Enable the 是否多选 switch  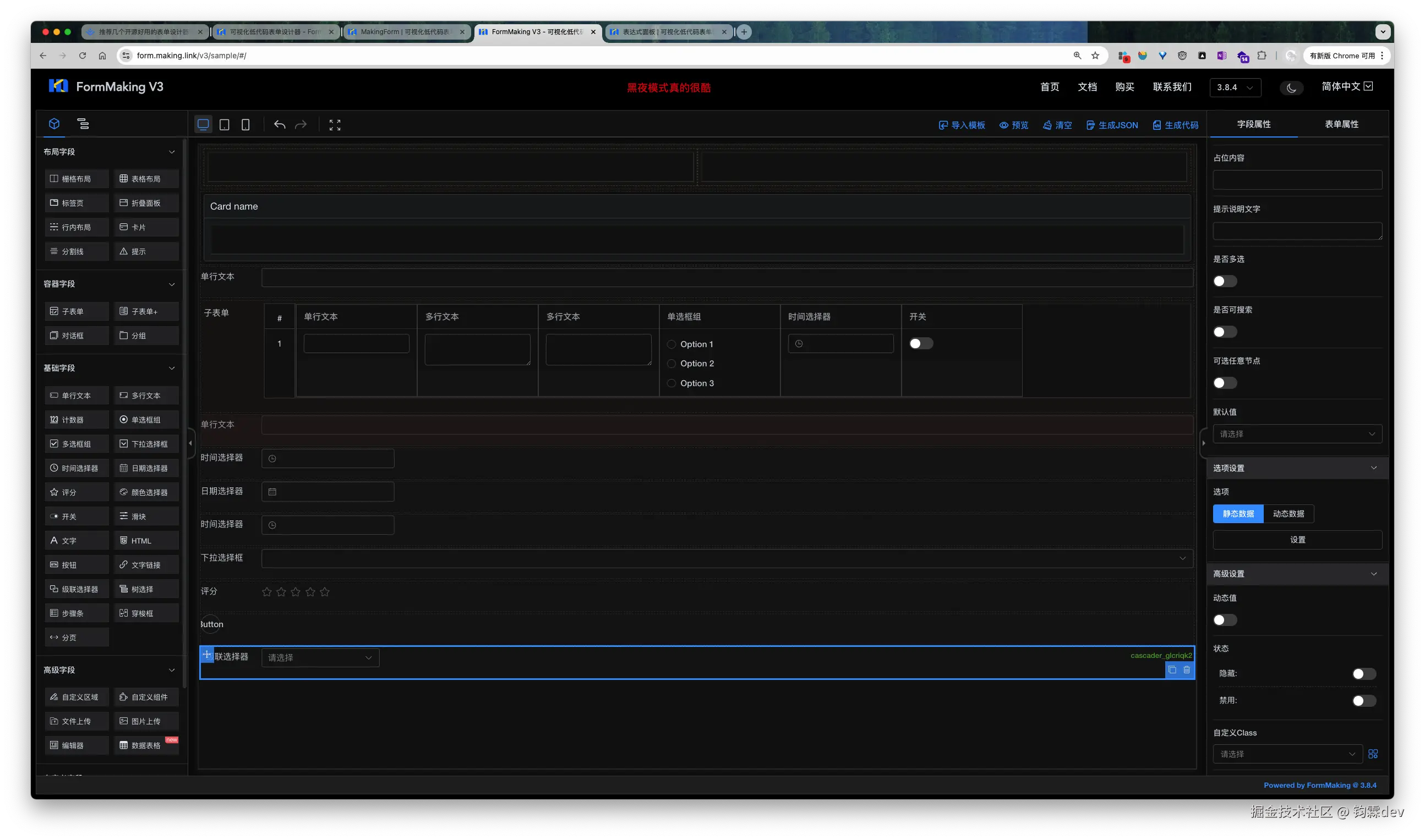point(1225,281)
